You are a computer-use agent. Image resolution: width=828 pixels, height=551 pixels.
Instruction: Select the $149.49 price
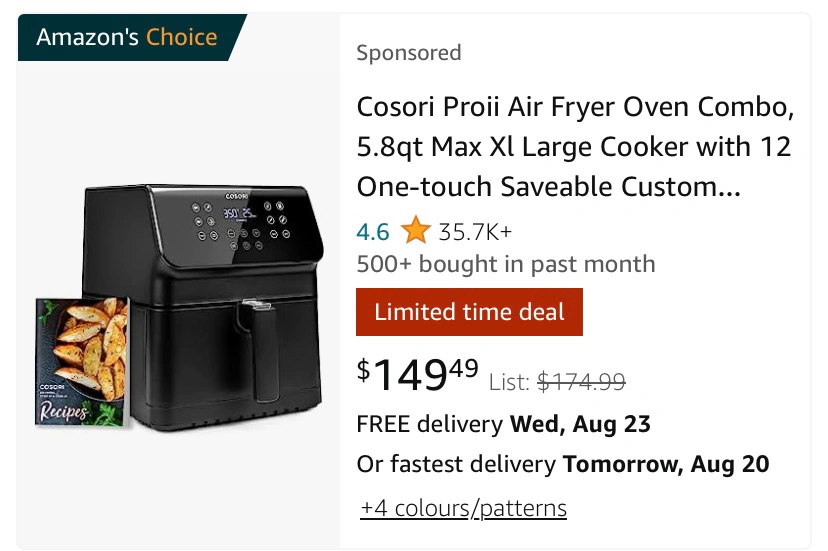pyautogui.click(x=418, y=373)
